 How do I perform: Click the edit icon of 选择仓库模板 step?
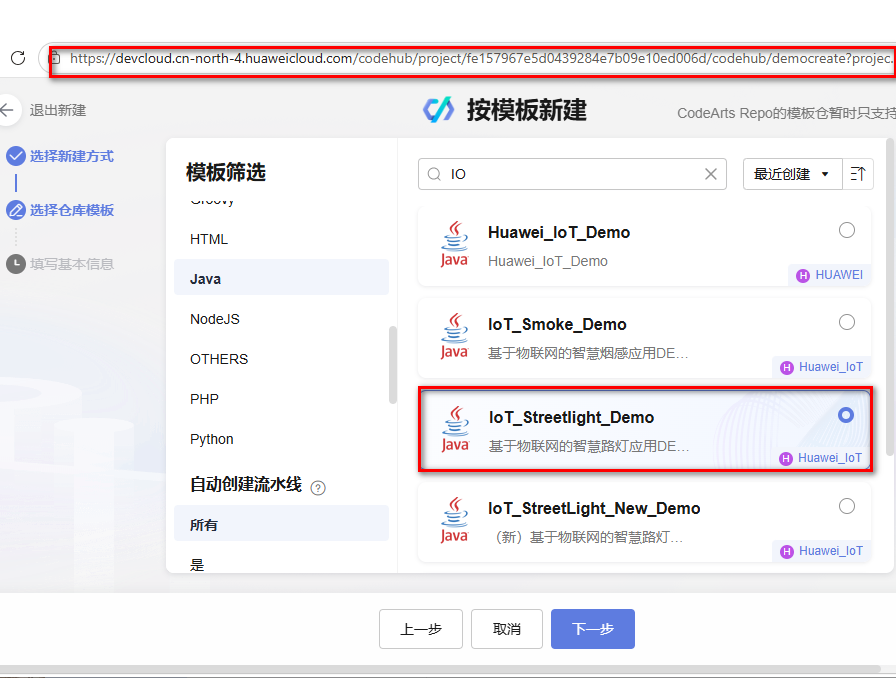(15, 210)
